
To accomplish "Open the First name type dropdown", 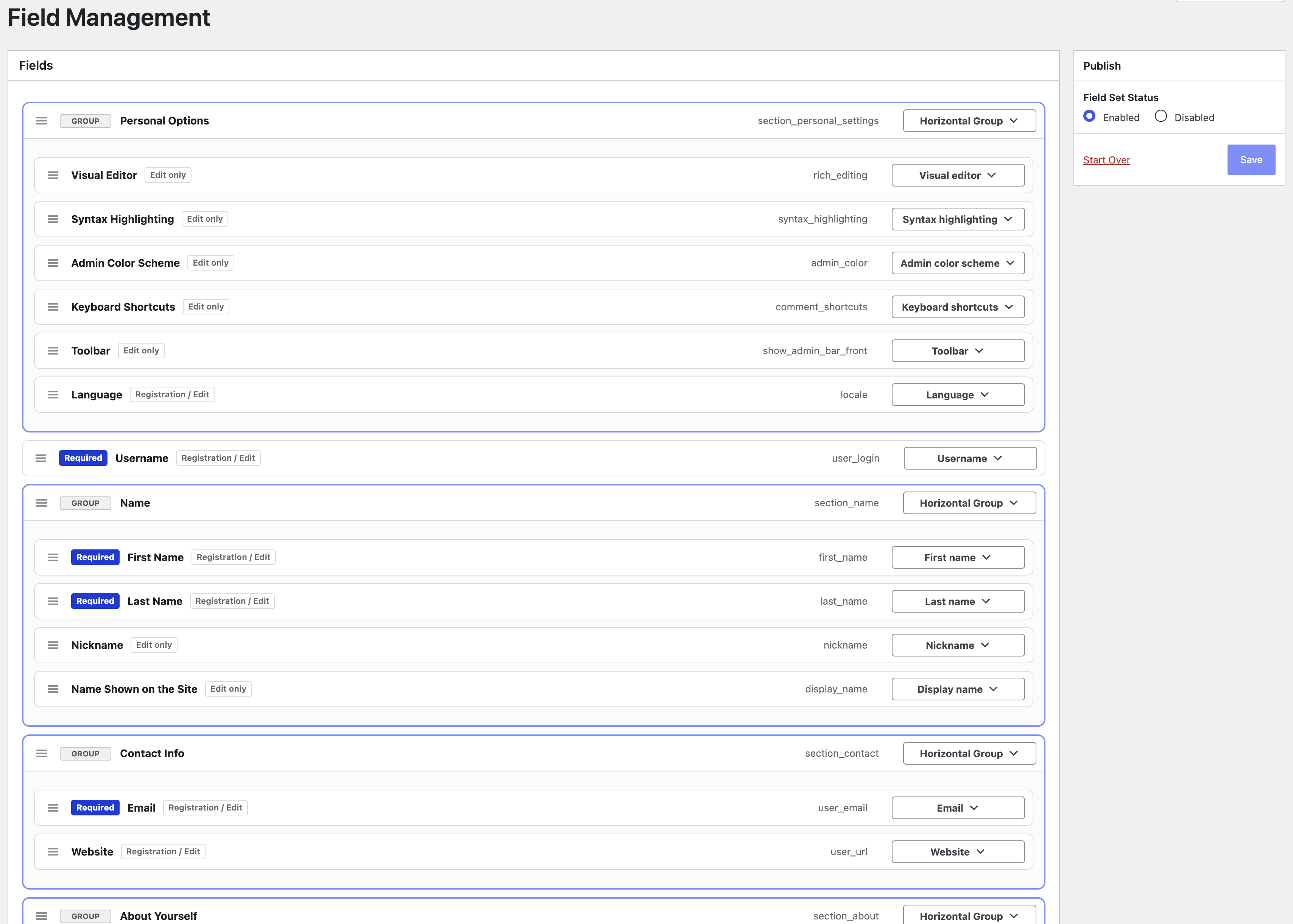I will pyautogui.click(x=958, y=557).
